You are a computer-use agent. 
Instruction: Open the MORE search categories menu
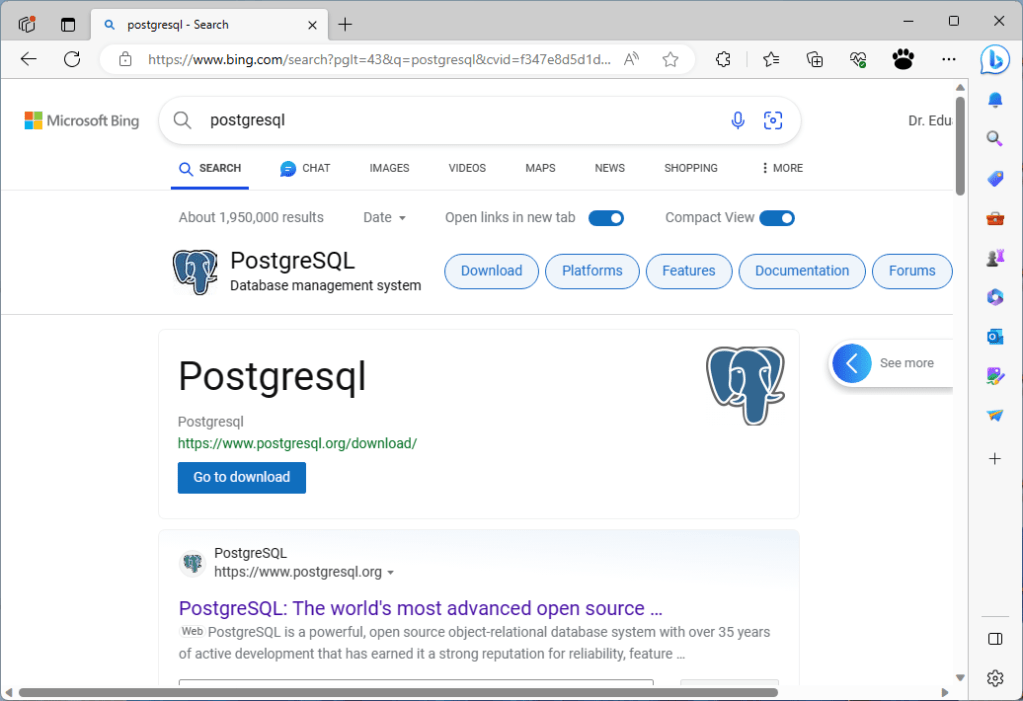point(782,168)
